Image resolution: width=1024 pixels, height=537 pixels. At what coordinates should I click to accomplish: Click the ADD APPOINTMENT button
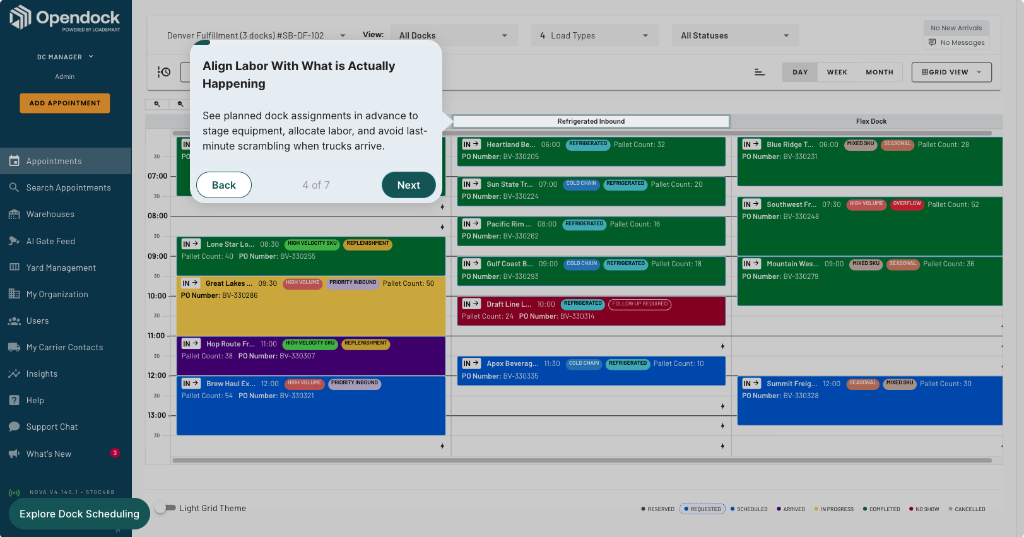coord(65,103)
